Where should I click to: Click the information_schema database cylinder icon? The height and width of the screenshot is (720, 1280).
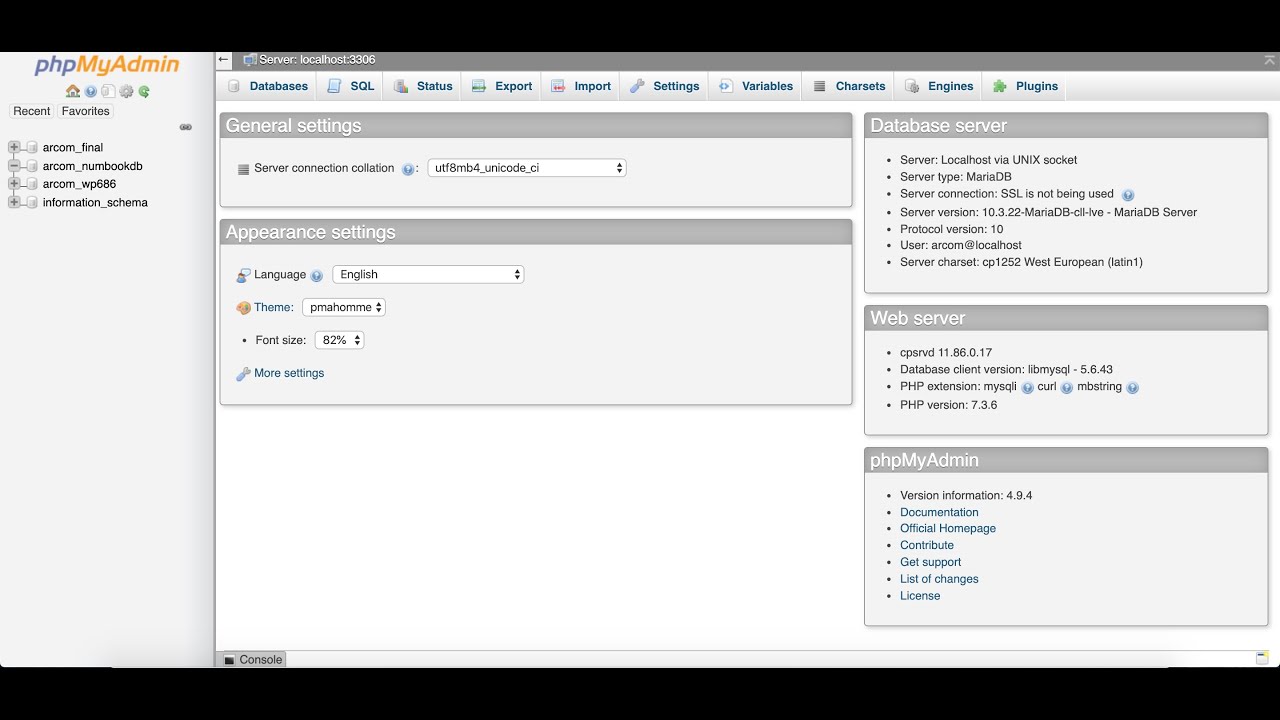[32, 202]
